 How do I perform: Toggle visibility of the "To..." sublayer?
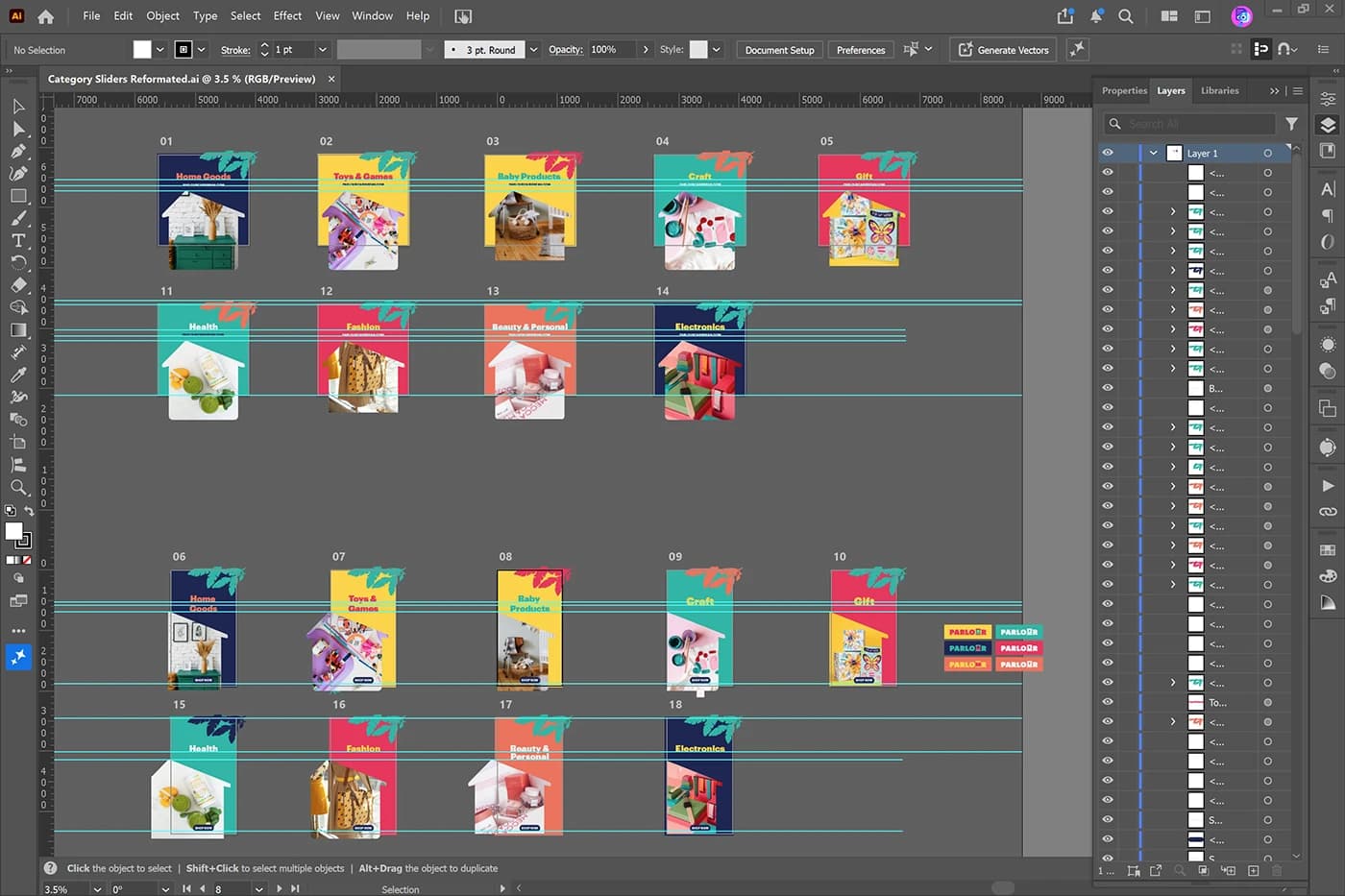[1108, 702]
